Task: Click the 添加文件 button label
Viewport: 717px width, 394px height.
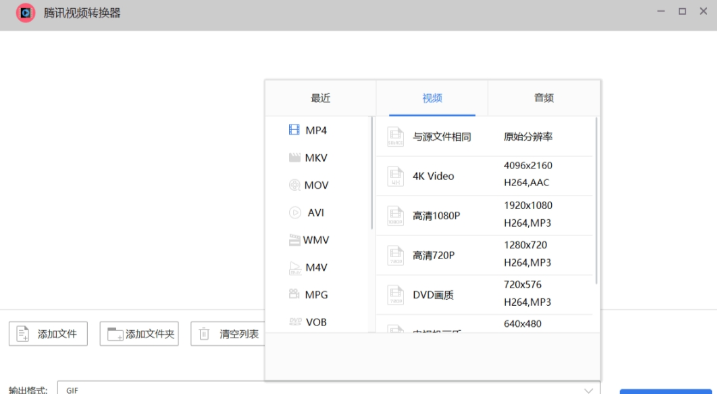Action: (x=57, y=334)
